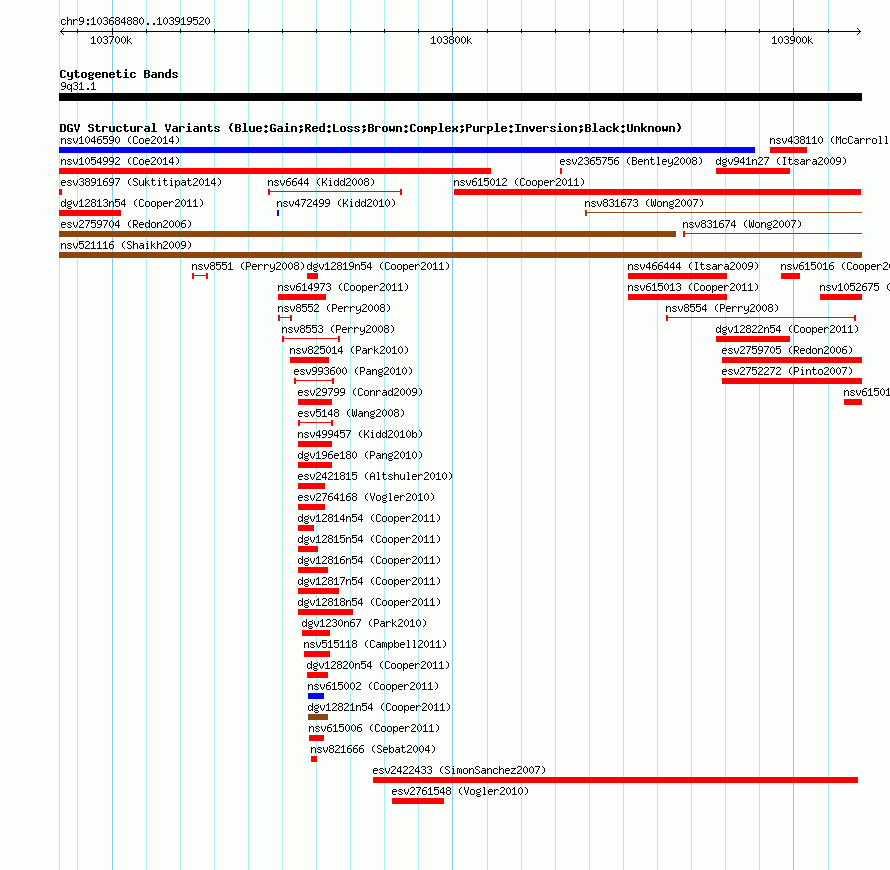Viewport: 890px width, 870px height.
Task: Click the 103900k ruler tick label
Action: (x=792, y=40)
